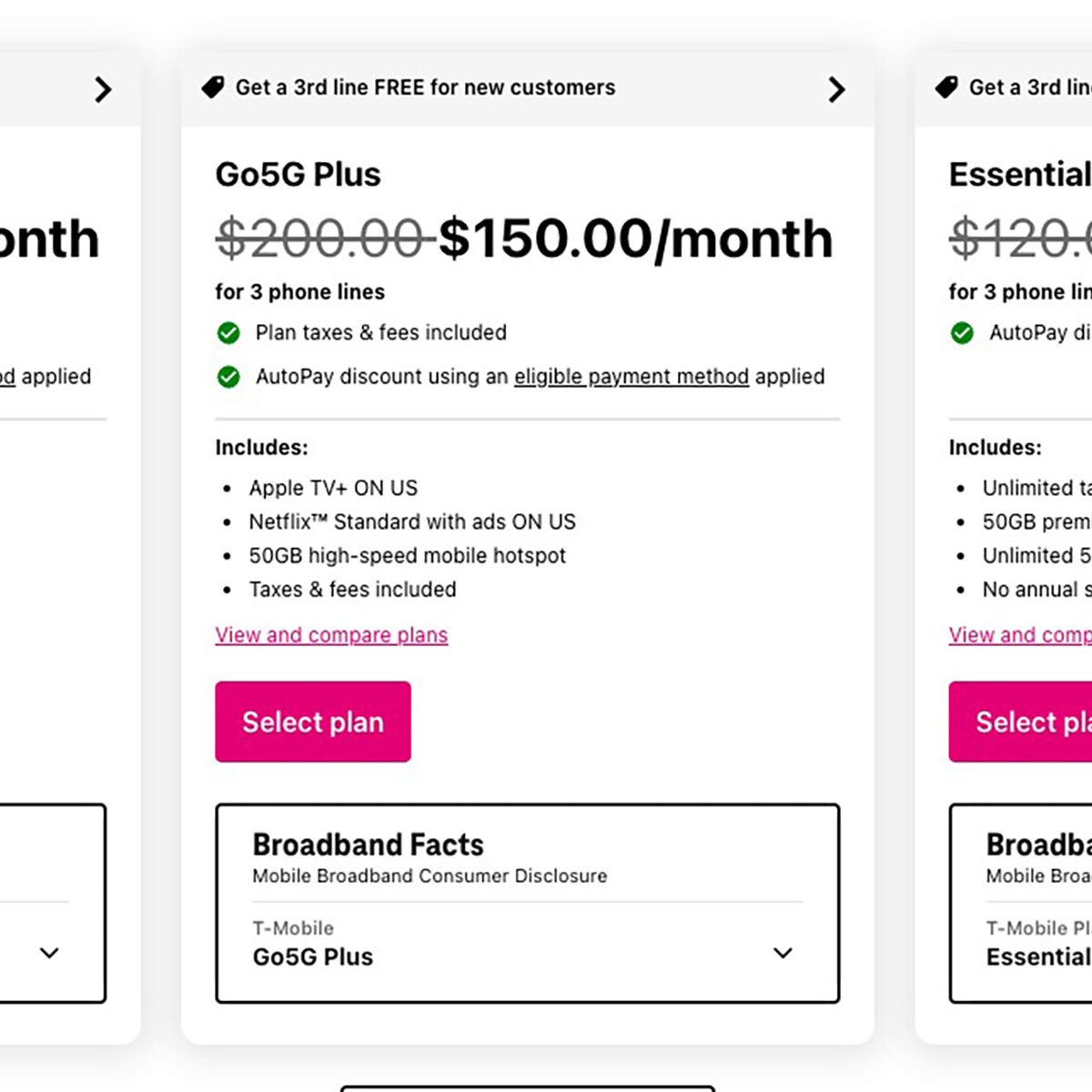Click the Go5G Plus plan title heading

[298, 174]
